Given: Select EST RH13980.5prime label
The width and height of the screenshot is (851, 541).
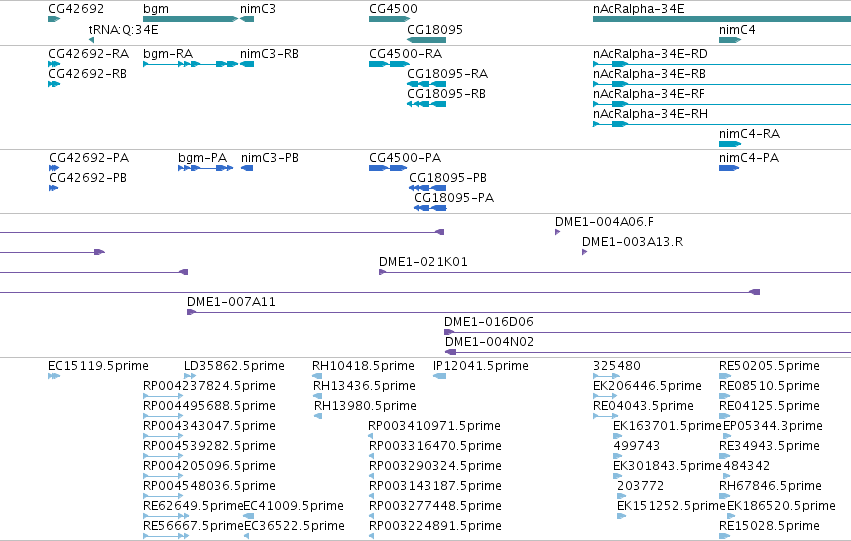Looking at the screenshot, I should (x=365, y=406).
